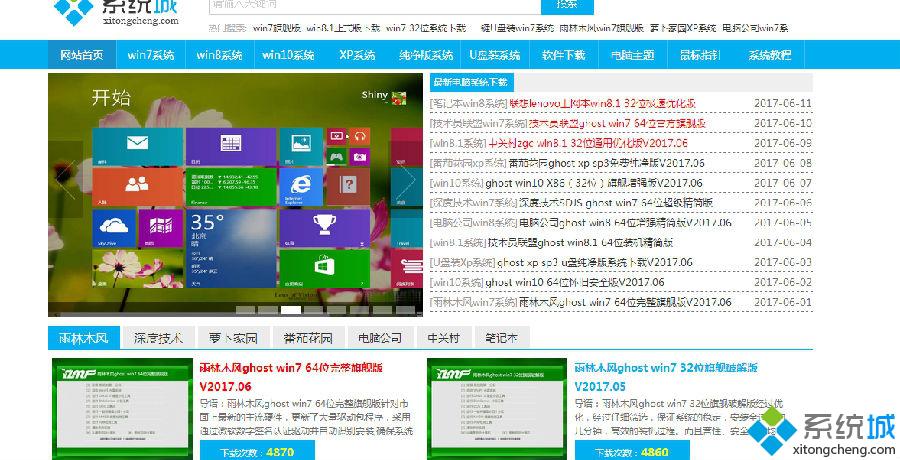Click the brown help question-mark tile
Image resolution: width=900 pixels, height=460 pixels.
coord(348,187)
